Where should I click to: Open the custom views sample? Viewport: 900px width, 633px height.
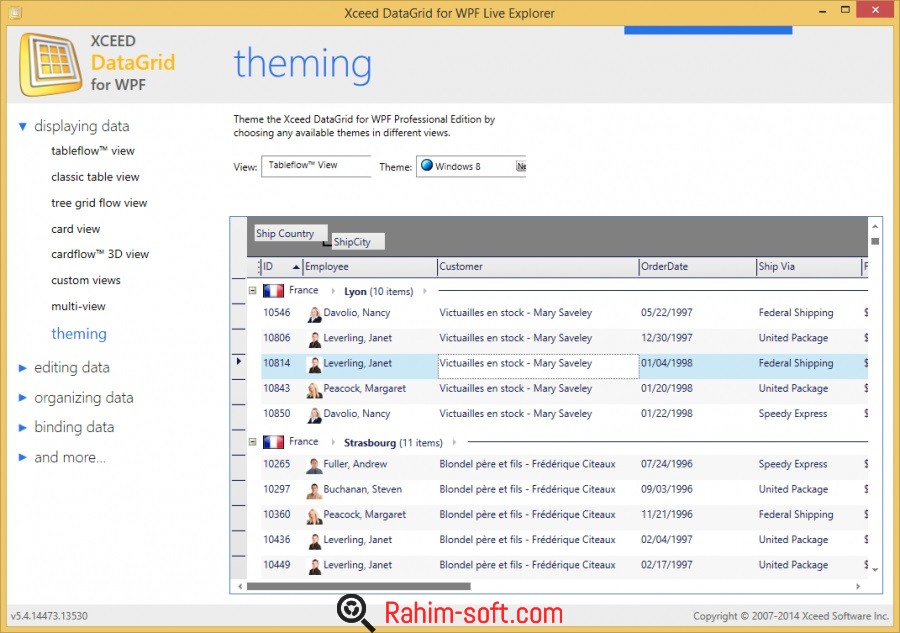pyautogui.click(x=86, y=281)
